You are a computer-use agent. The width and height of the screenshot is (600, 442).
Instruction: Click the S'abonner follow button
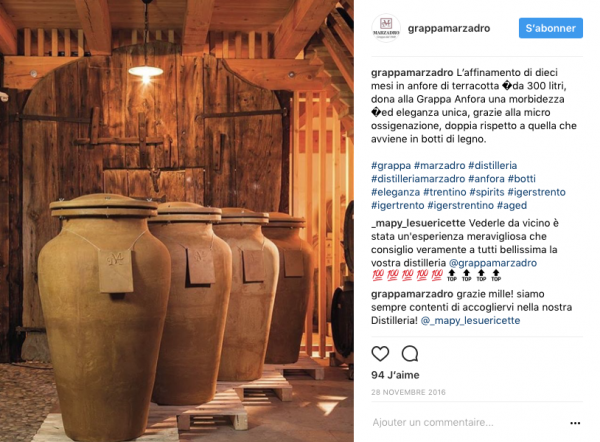tap(551, 28)
